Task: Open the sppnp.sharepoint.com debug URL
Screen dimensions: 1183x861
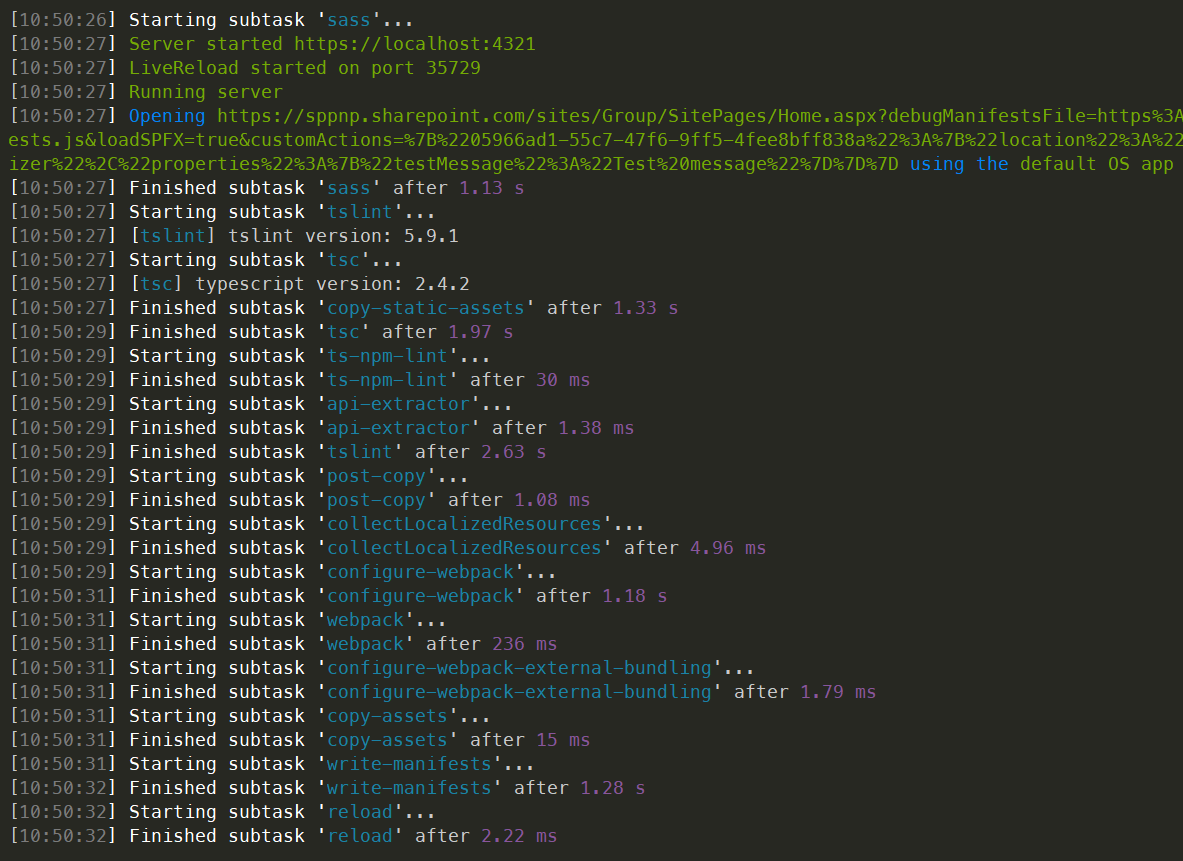Action: (699, 116)
